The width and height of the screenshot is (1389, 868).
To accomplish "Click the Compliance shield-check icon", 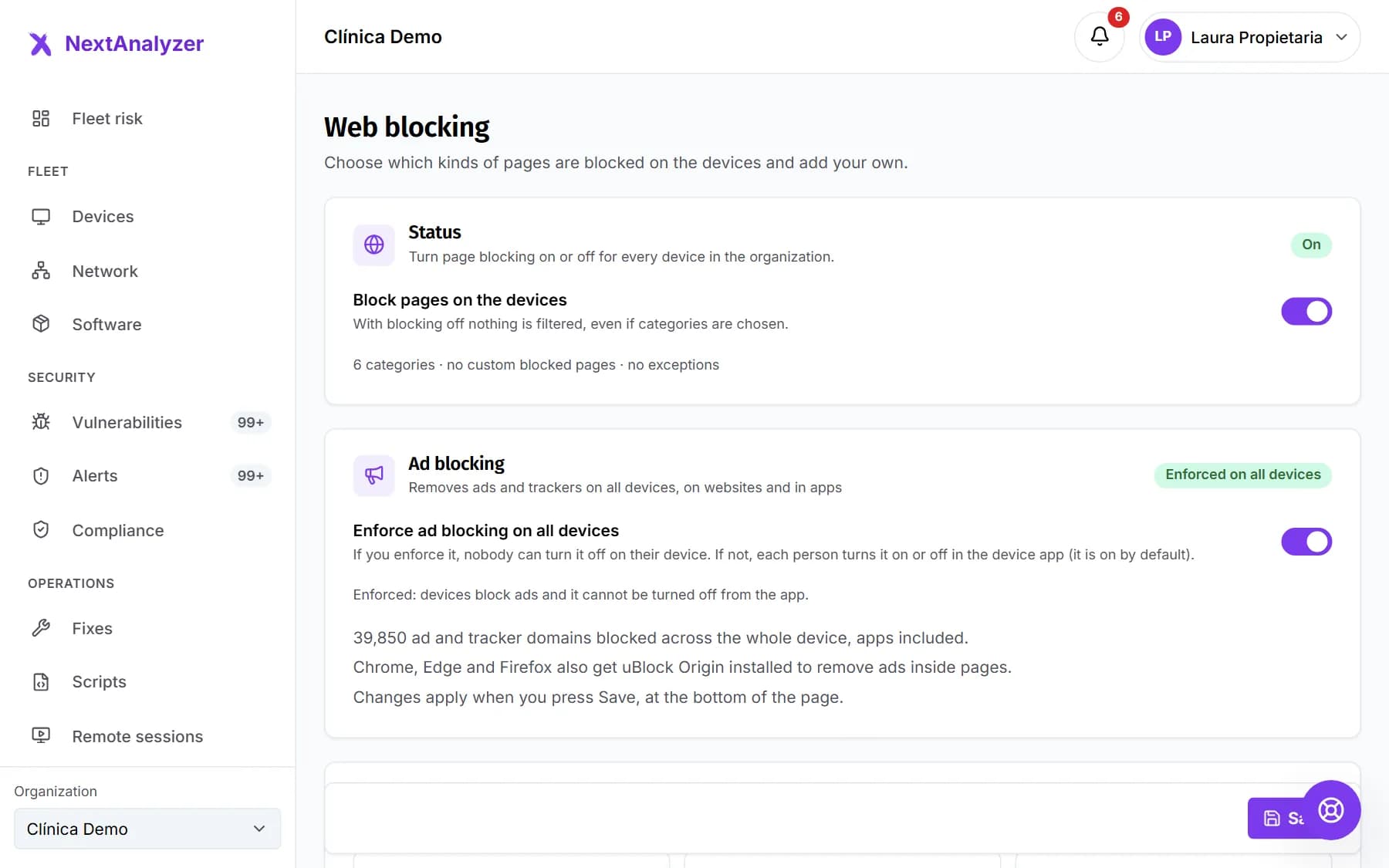I will coord(41,530).
